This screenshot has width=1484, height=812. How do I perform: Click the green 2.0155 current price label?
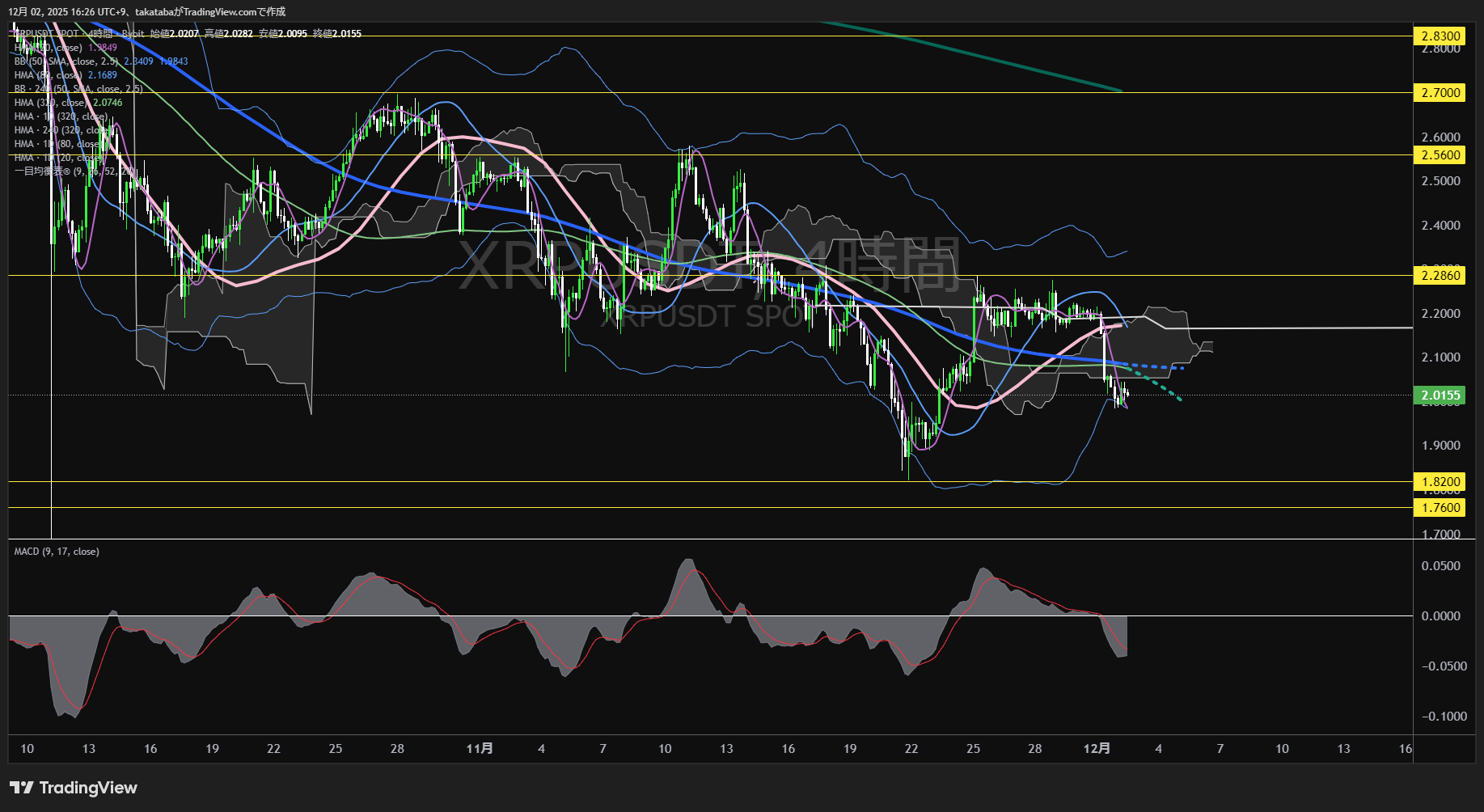[1440, 395]
